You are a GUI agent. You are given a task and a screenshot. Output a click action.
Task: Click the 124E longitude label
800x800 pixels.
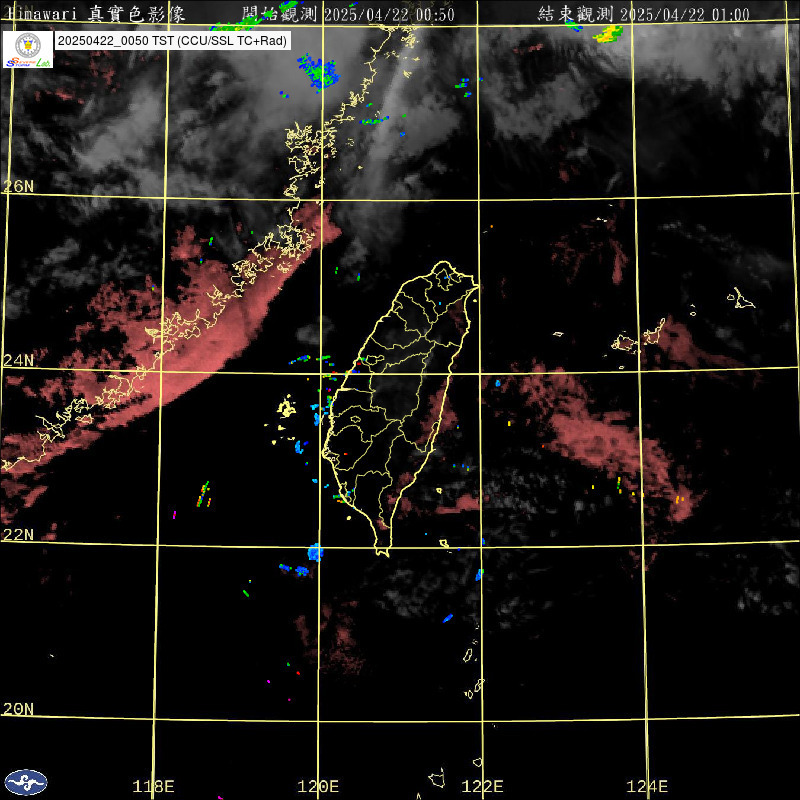(647, 786)
